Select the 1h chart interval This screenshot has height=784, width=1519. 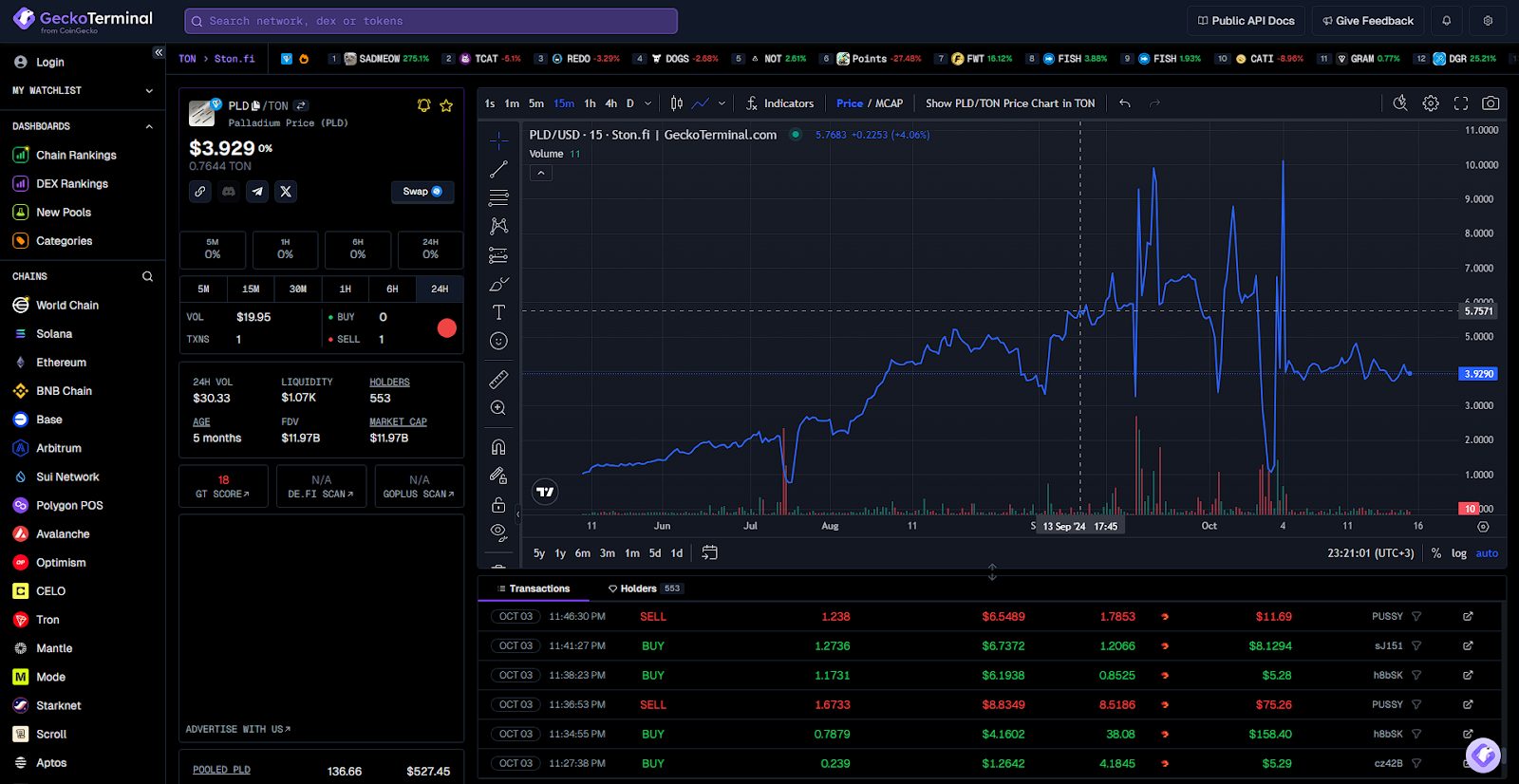coord(590,103)
